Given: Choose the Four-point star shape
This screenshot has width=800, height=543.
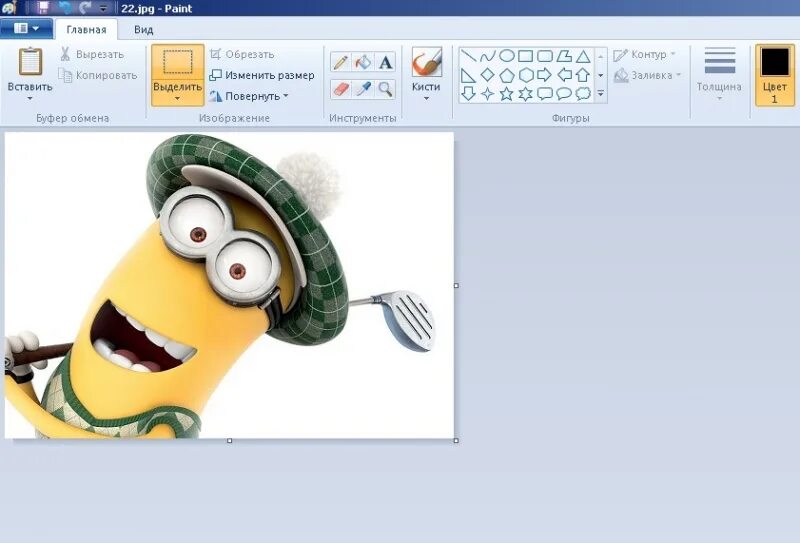Looking at the screenshot, I should point(487,93).
